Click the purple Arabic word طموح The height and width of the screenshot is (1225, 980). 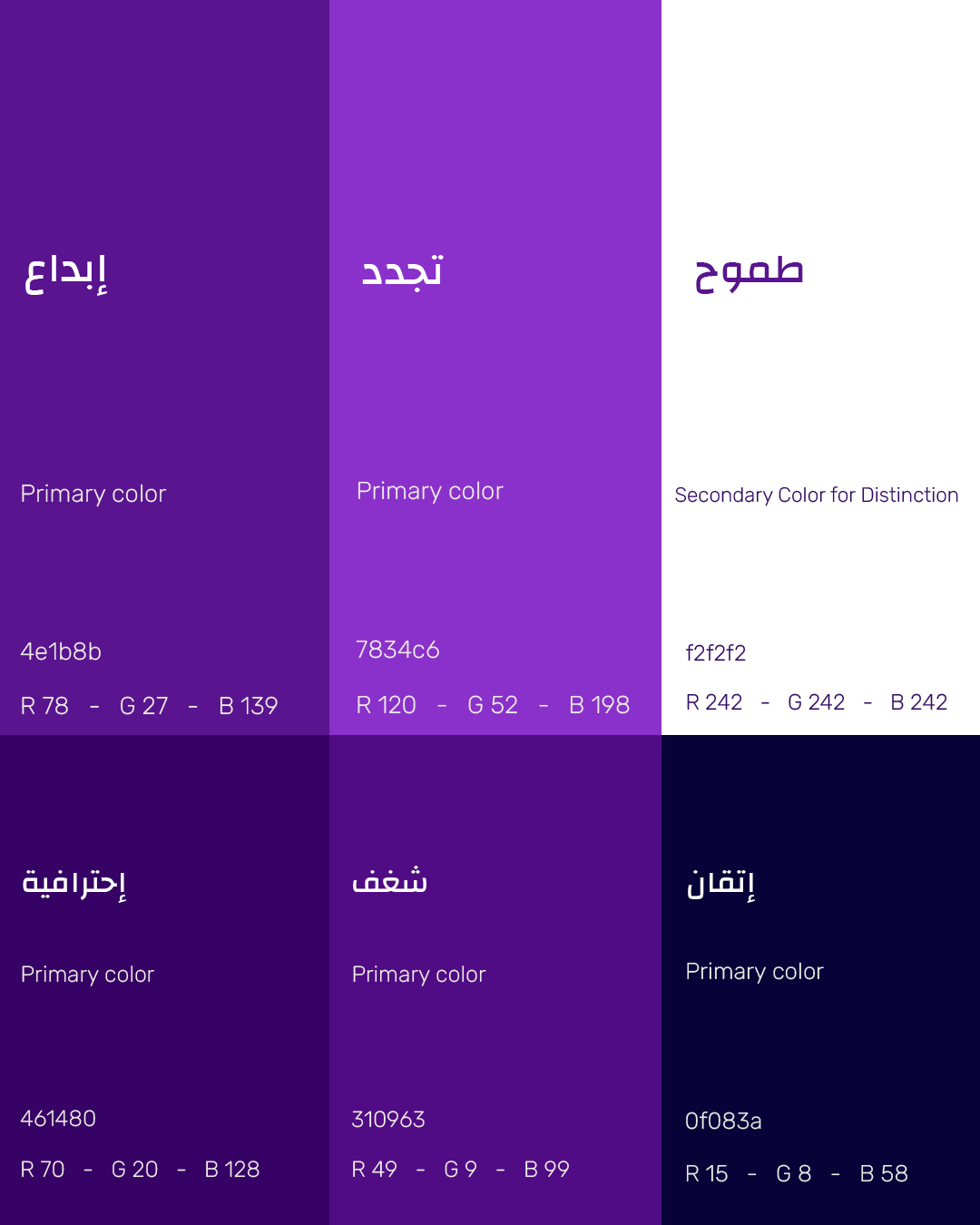750,273
